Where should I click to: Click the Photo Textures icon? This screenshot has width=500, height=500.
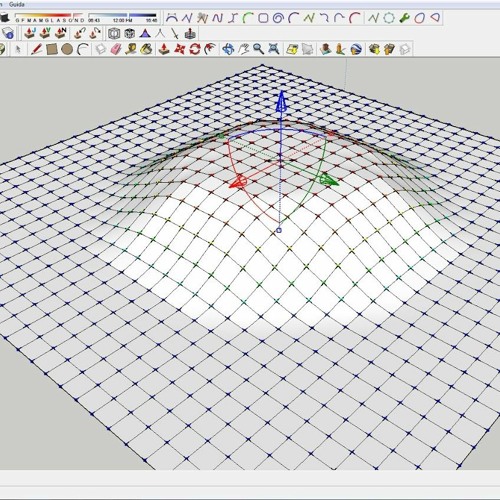[x=340, y=49]
